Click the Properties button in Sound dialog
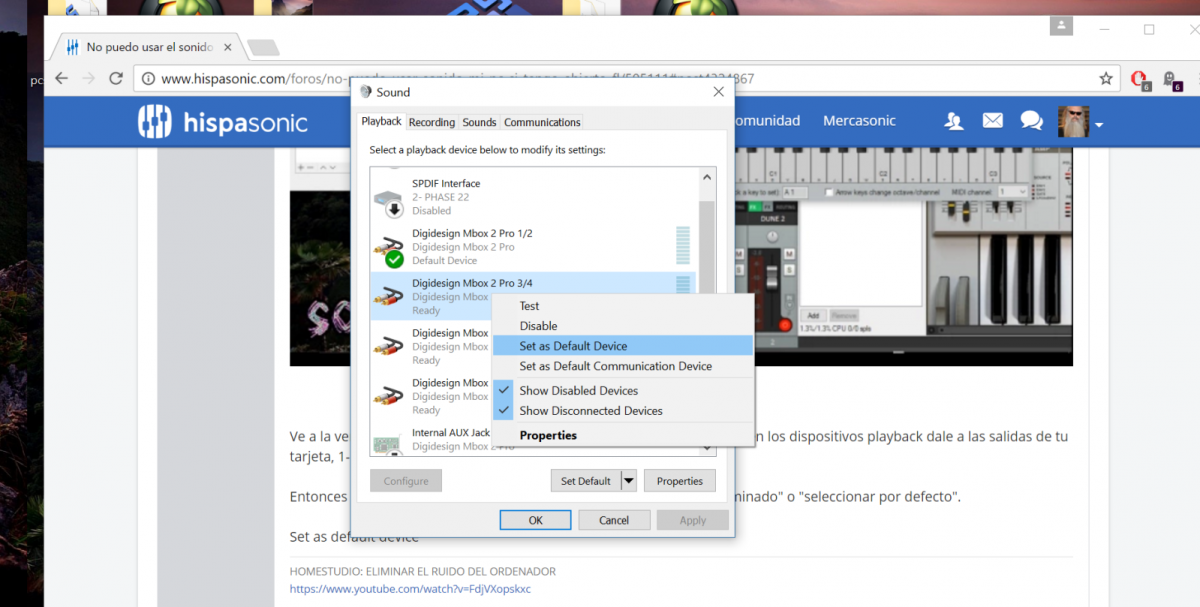Screen dimensions: 1200x607 (680, 481)
